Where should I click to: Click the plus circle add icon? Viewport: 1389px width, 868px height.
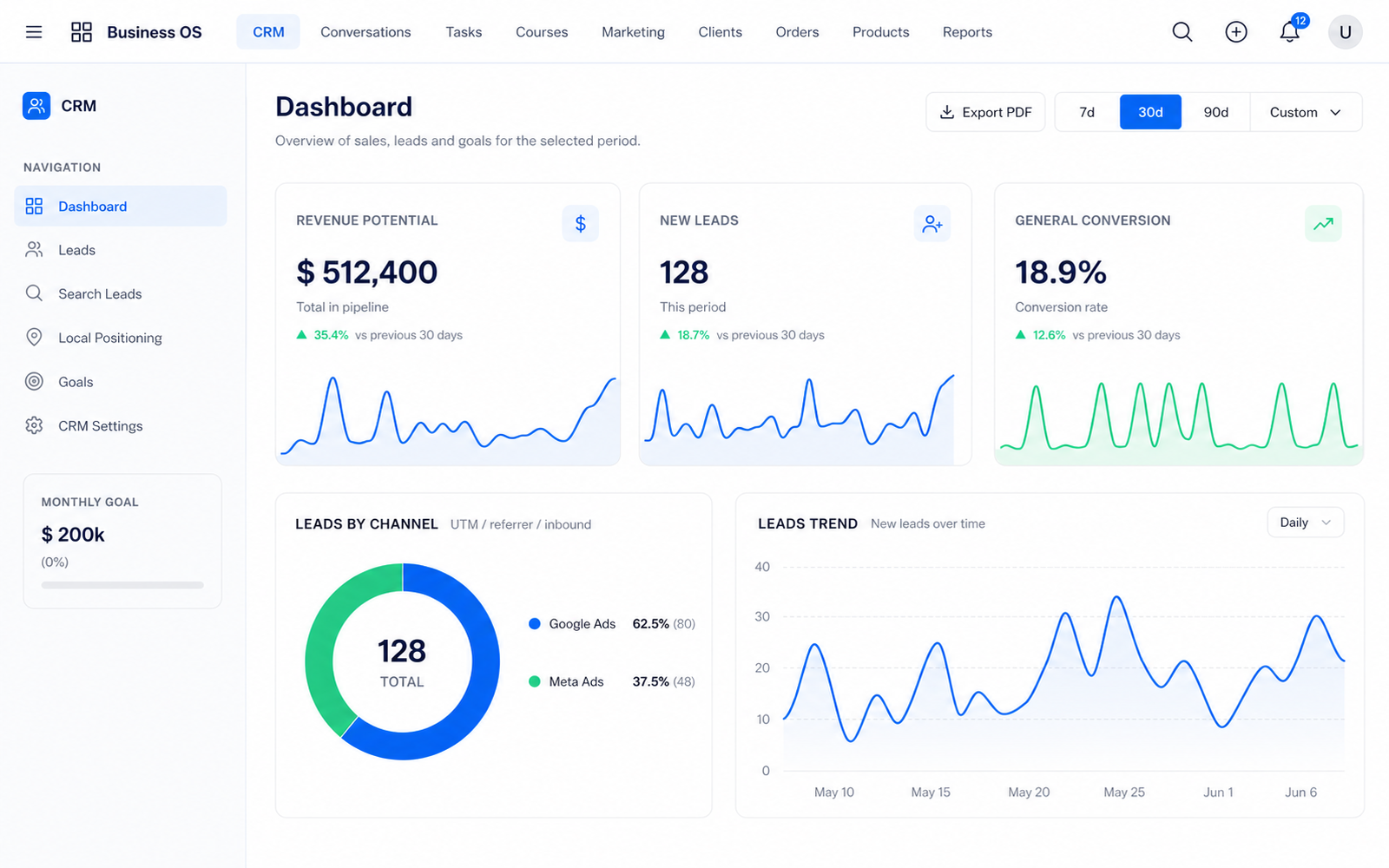point(1236,32)
